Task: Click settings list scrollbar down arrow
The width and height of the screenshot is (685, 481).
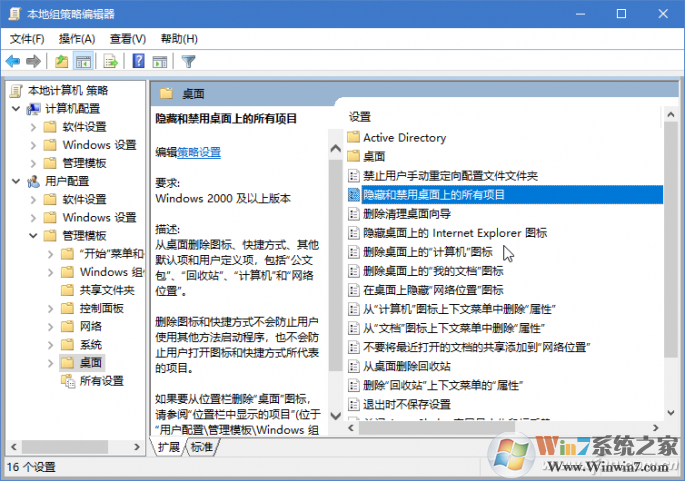Action: pyautogui.click(x=671, y=412)
